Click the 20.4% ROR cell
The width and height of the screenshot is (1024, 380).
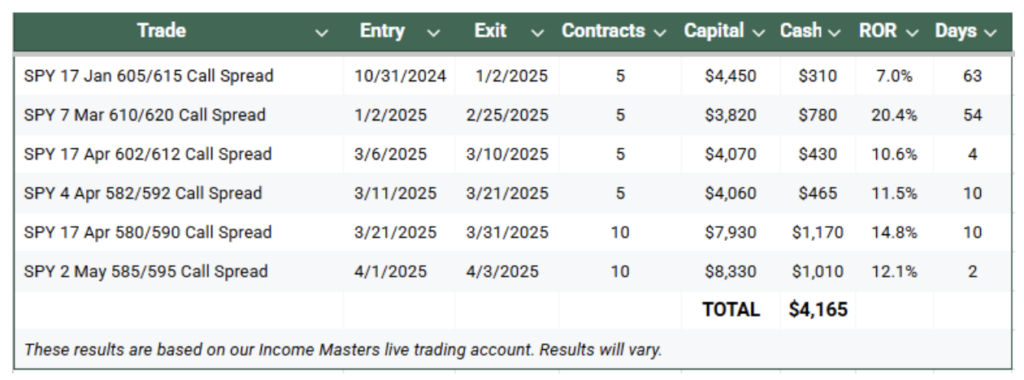coord(894,116)
